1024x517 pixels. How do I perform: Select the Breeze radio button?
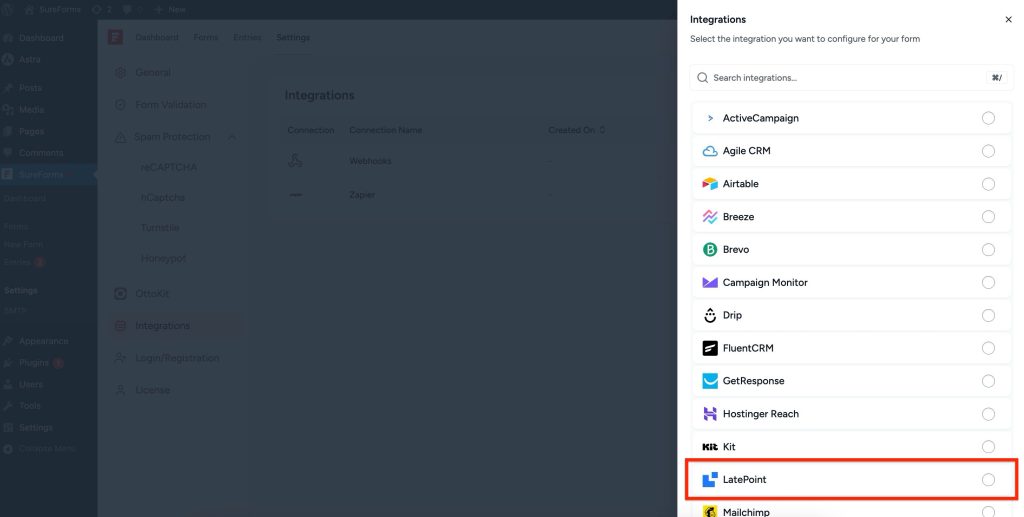[x=988, y=217]
